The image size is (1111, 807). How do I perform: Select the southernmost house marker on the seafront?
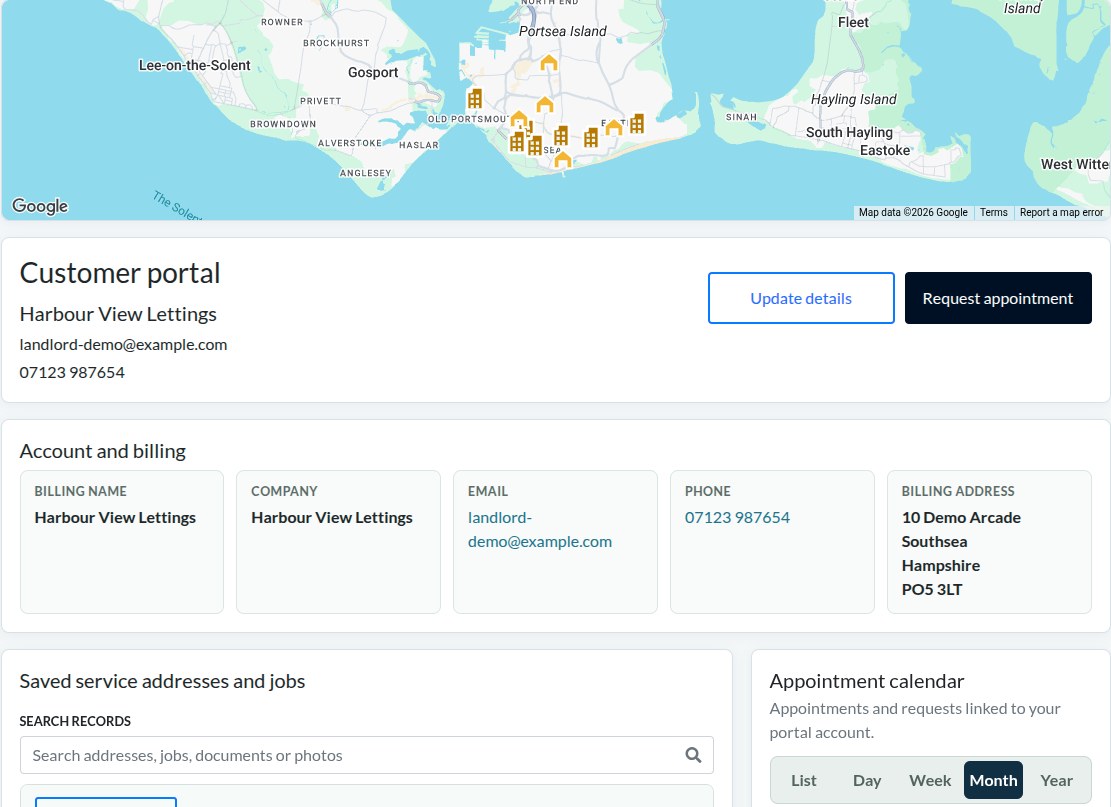tap(563, 159)
